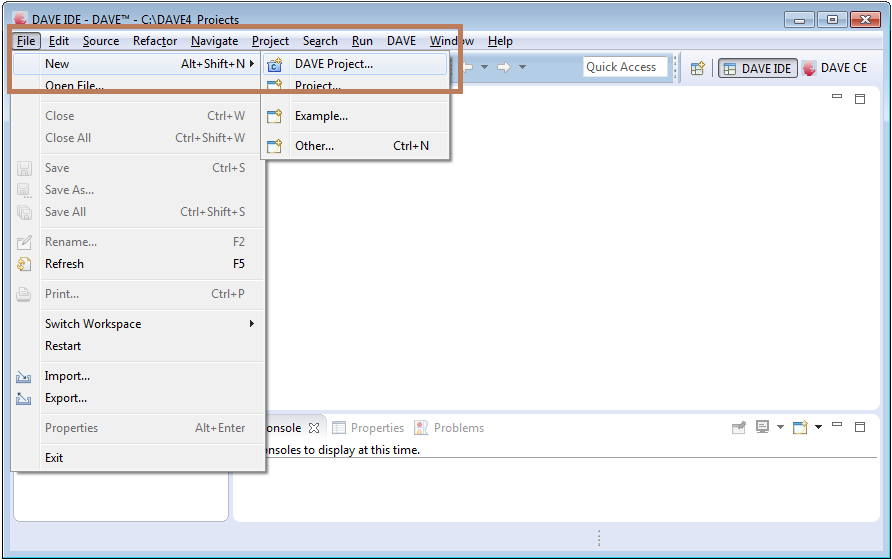Open the DAVE menu
Viewport: 892px width, 560px height.
pyautogui.click(x=401, y=41)
